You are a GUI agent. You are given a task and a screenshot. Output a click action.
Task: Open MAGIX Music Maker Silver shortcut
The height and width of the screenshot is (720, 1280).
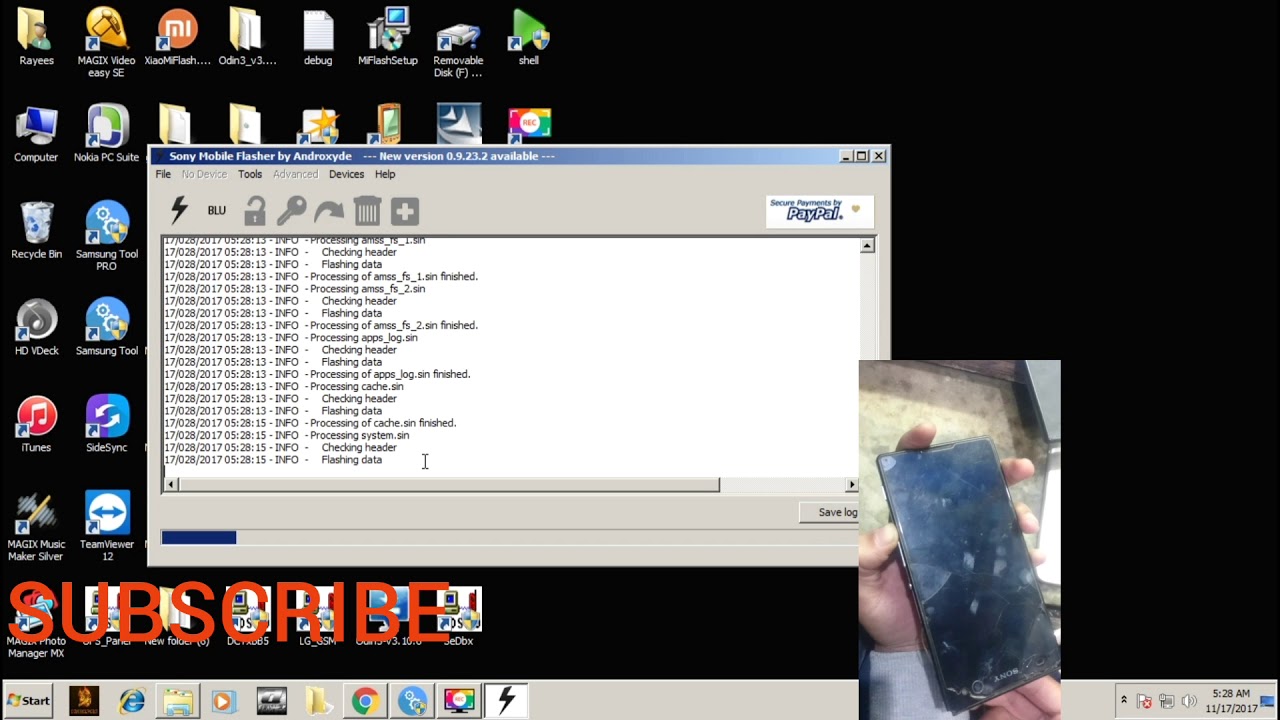click(36, 527)
